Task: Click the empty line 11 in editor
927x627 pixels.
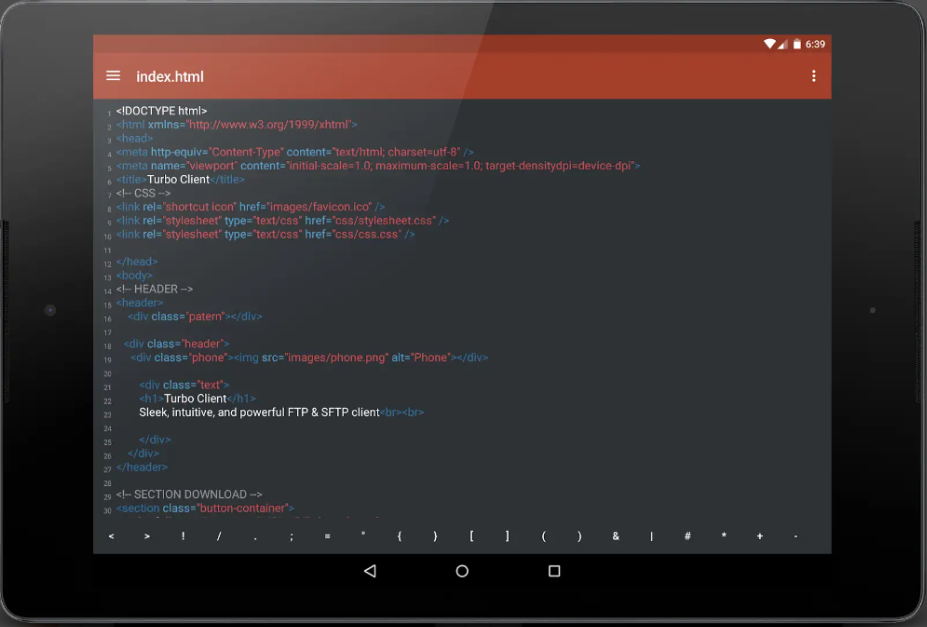Action: (x=461, y=248)
